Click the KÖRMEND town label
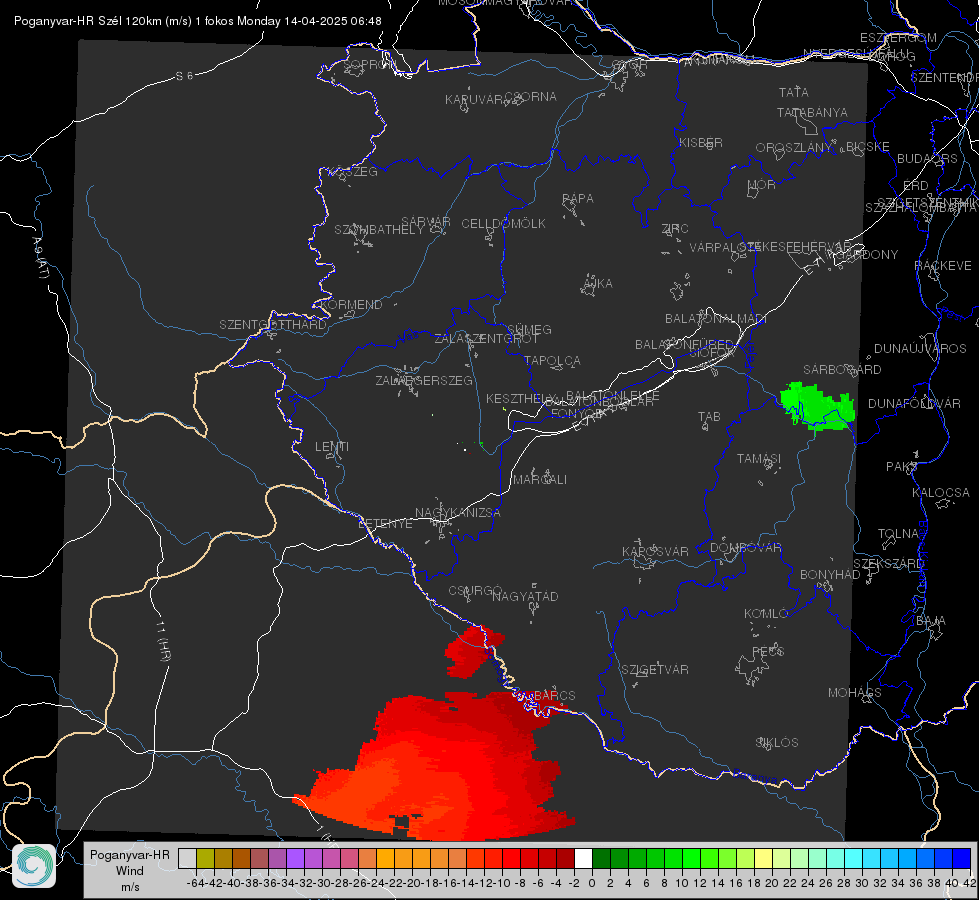The image size is (979, 900). pos(352,305)
